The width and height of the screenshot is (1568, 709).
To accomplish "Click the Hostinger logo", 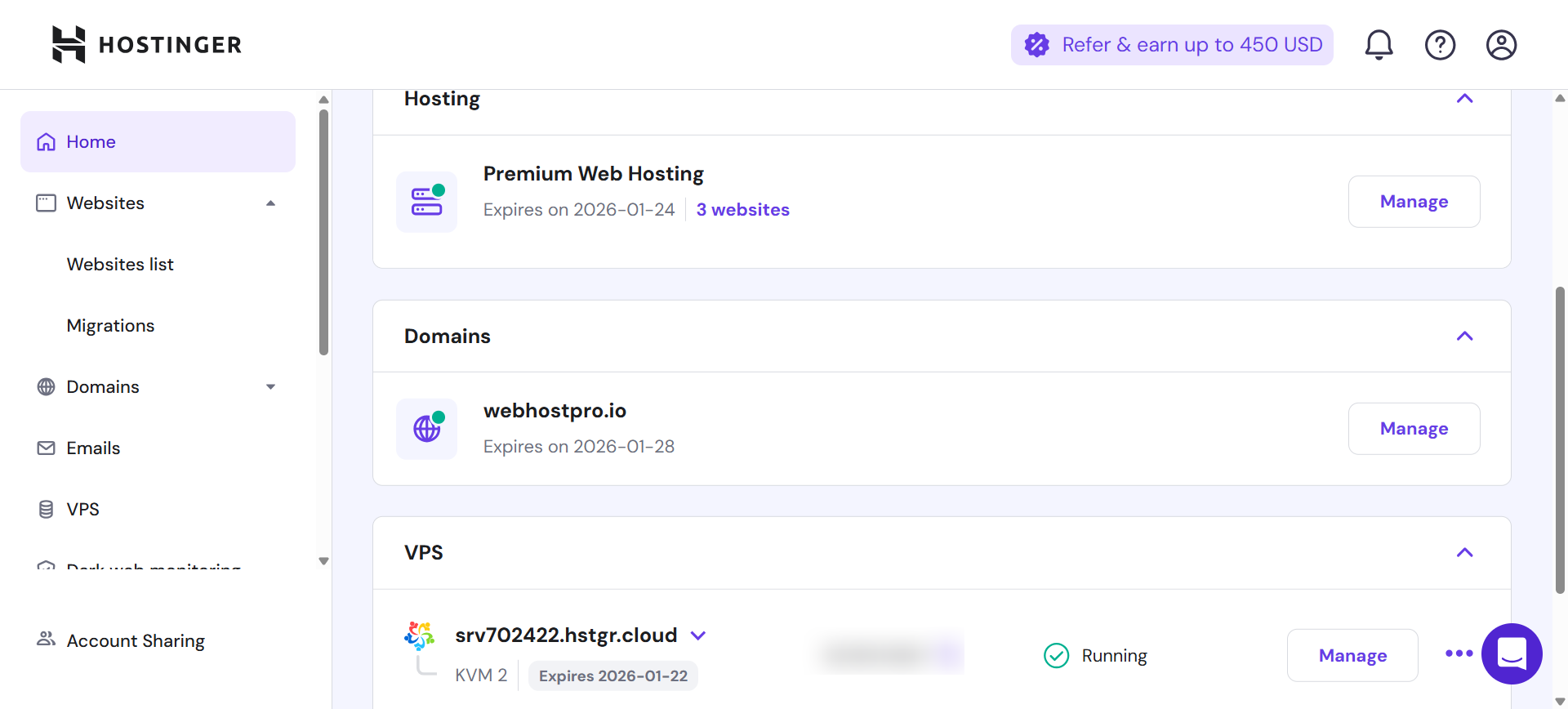I will click(x=147, y=44).
